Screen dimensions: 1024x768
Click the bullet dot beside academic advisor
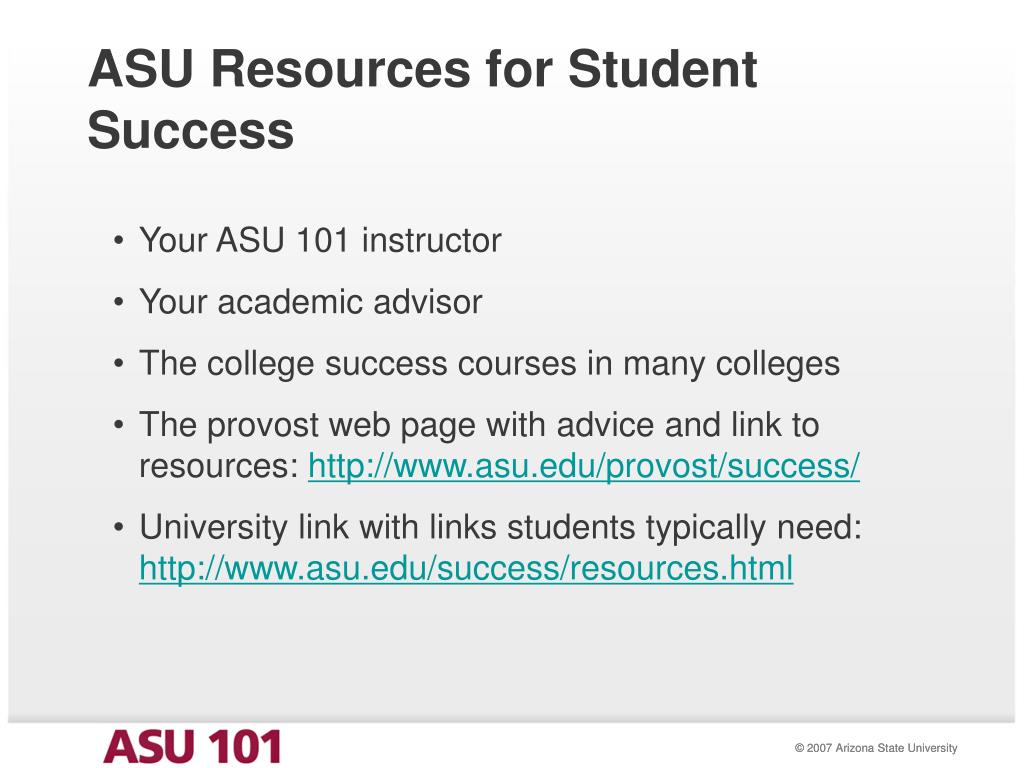tap(118, 302)
